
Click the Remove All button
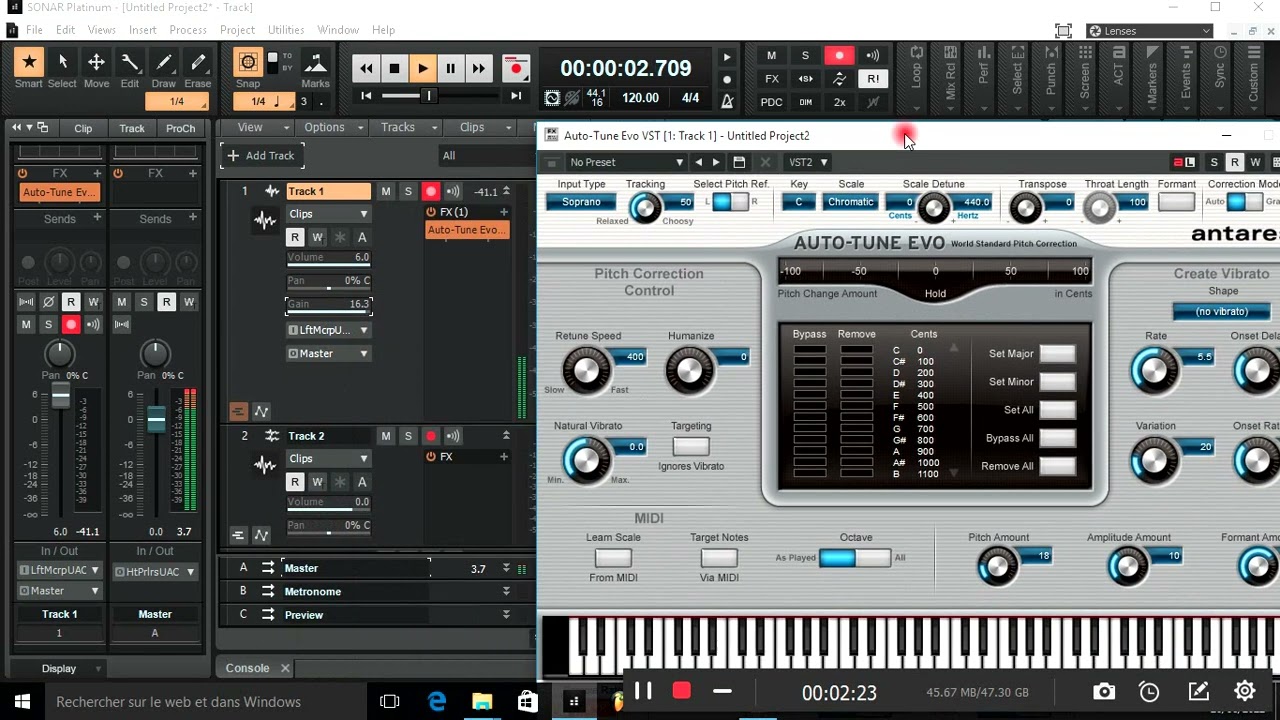tap(1057, 466)
